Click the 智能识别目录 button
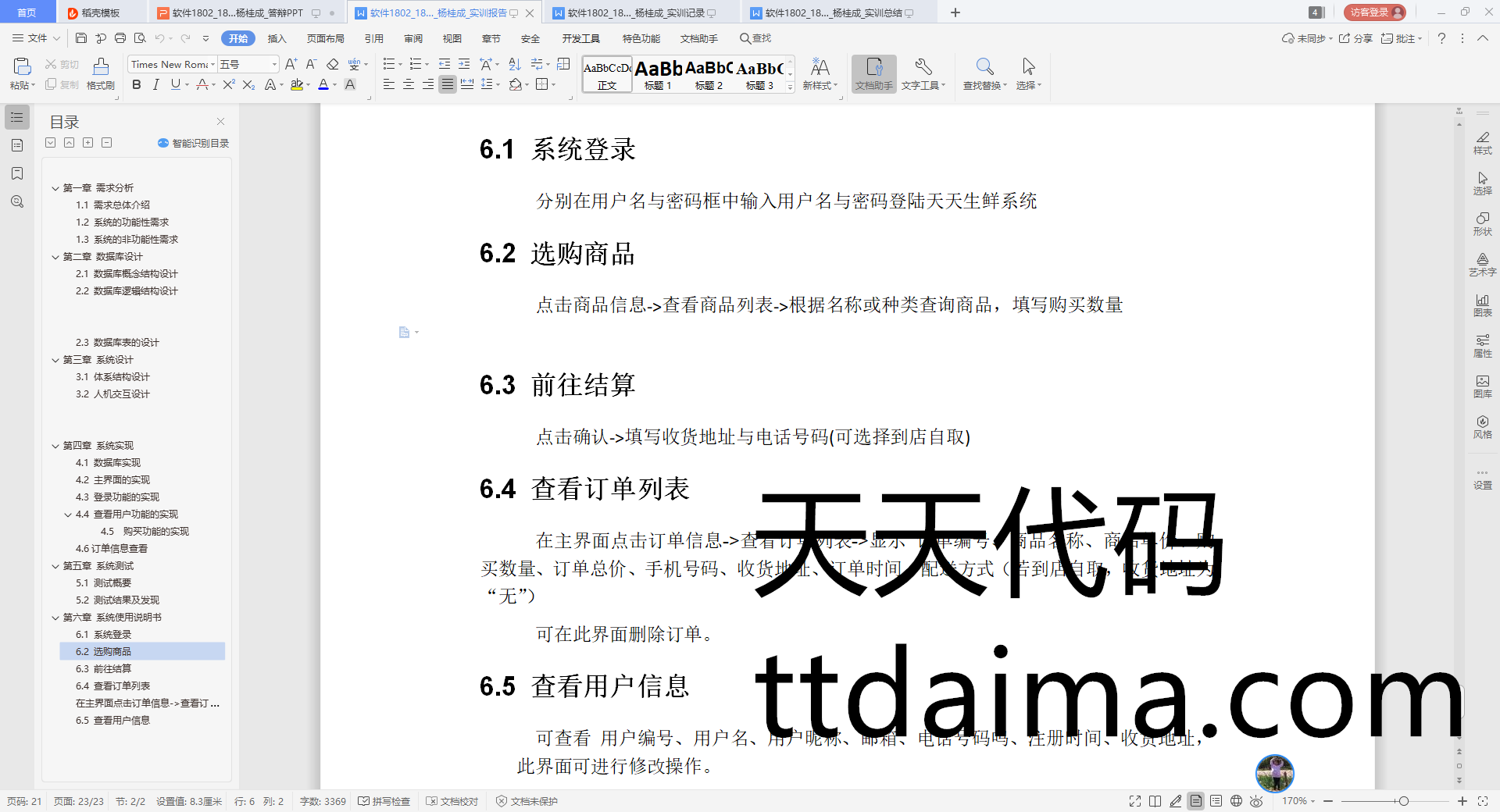Screen dimensions: 1500x812 coord(193,143)
